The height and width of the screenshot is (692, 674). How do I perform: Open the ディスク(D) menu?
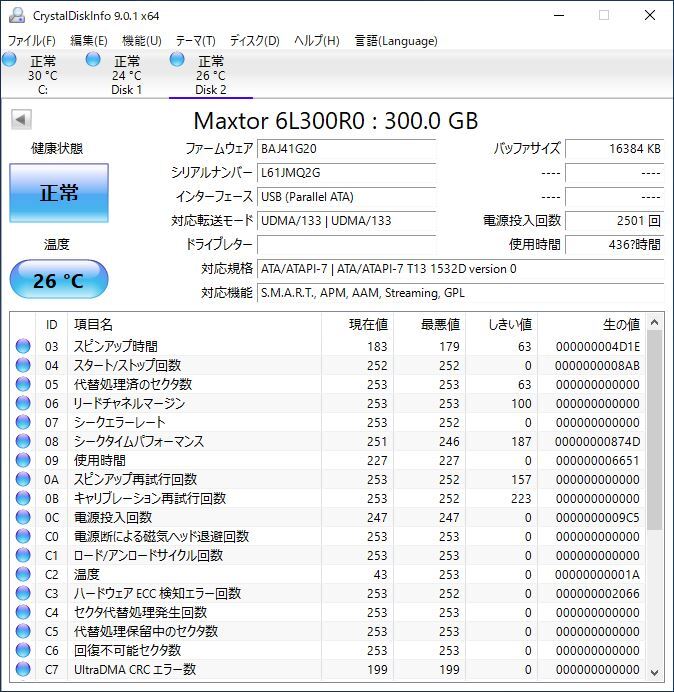[254, 41]
